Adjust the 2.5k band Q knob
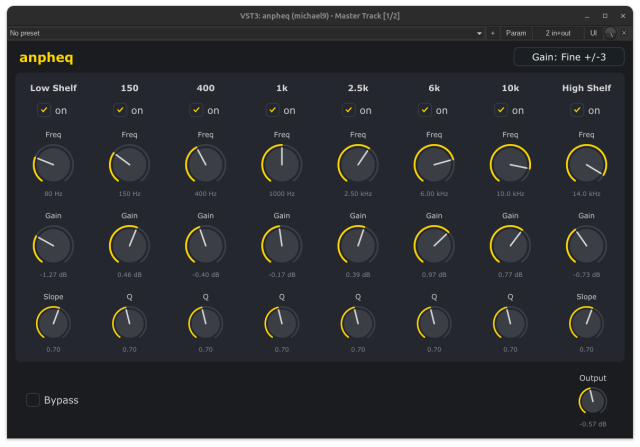The width and height of the screenshot is (640, 447). coord(358,323)
